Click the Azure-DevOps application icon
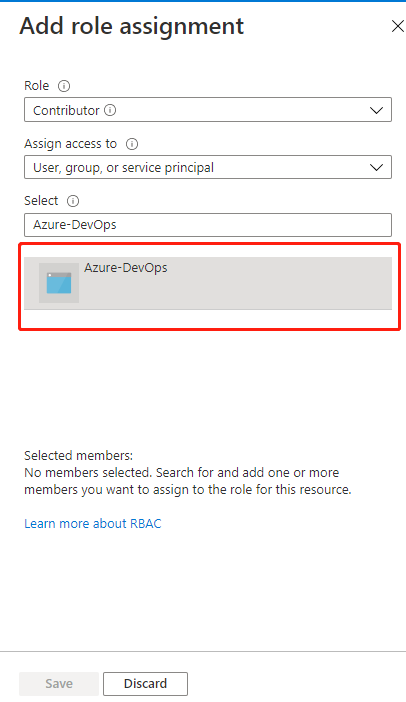The image size is (406, 702). tap(59, 283)
